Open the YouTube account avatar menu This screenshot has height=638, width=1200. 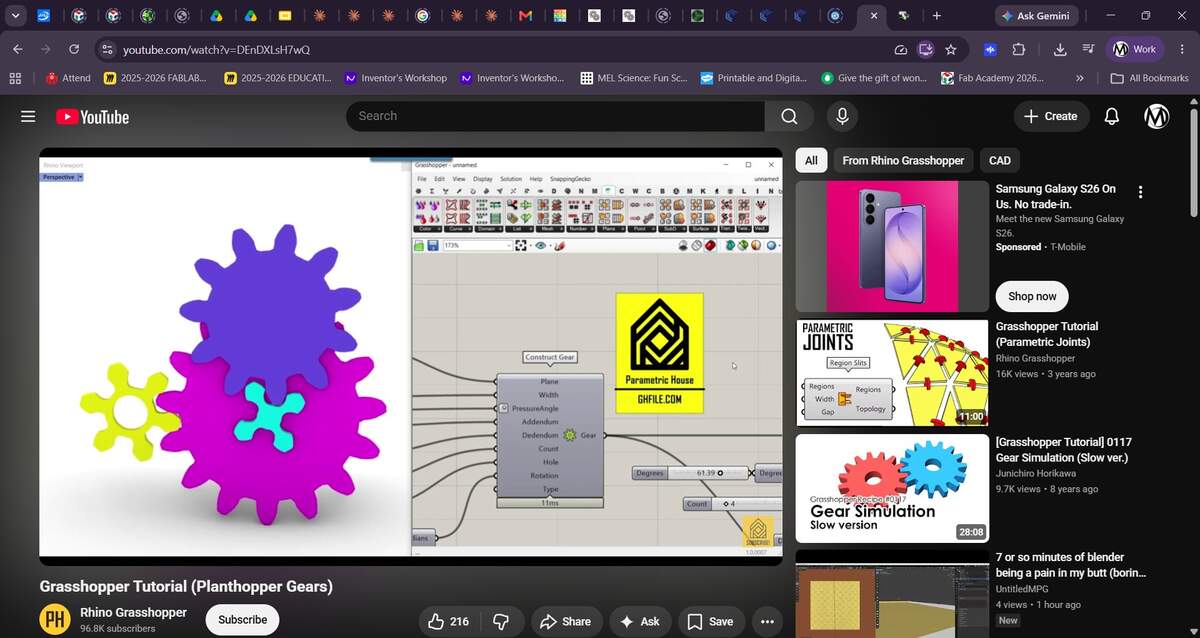[x=1157, y=116]
